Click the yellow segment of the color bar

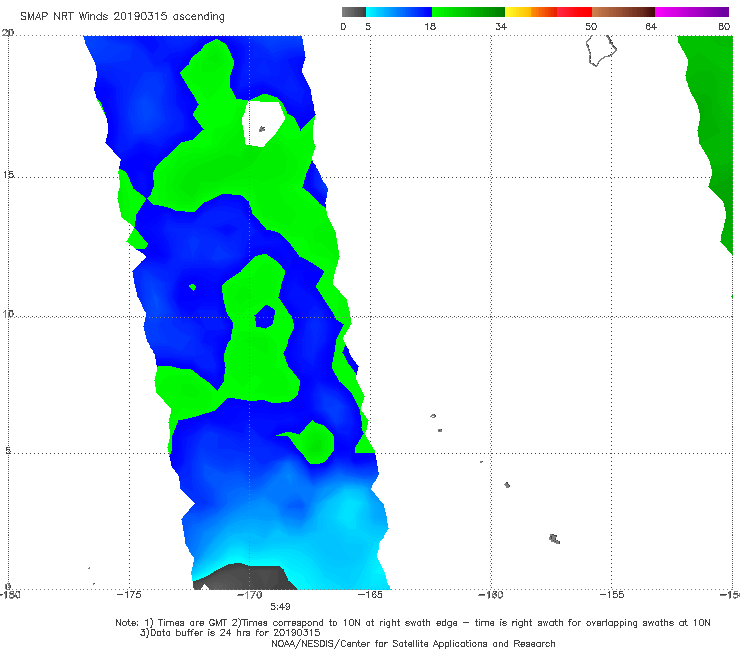(518, 12)
